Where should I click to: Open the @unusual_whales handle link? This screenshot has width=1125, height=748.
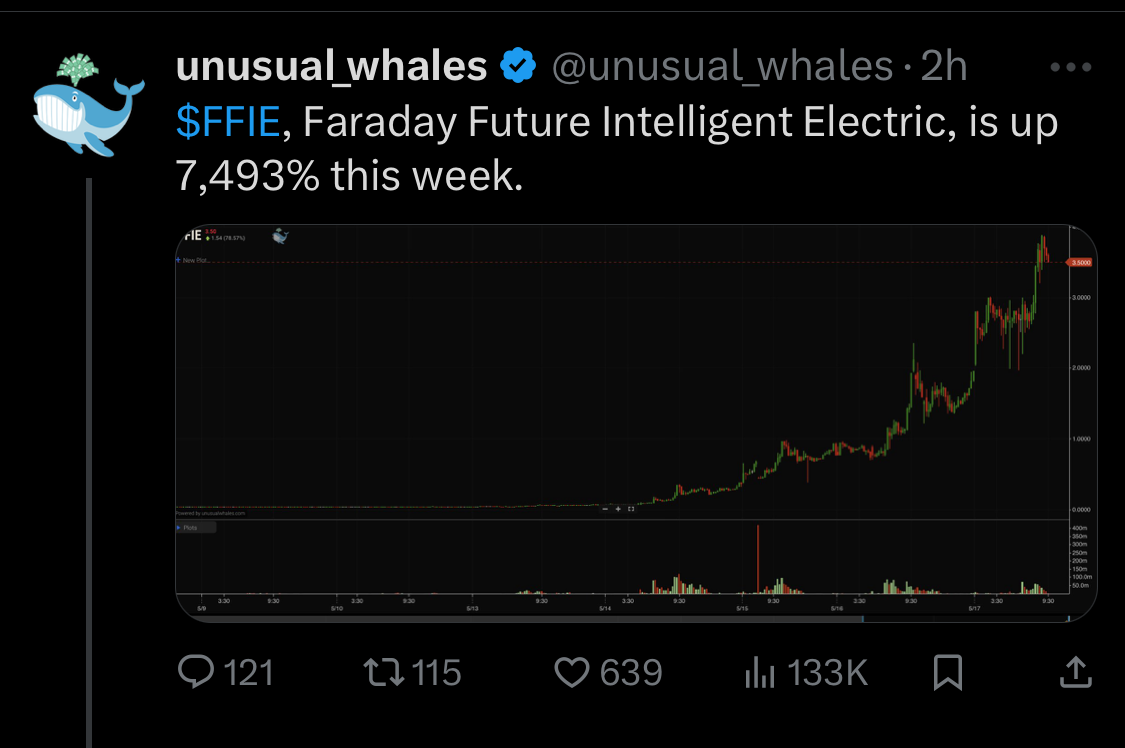tap(722, 66)
